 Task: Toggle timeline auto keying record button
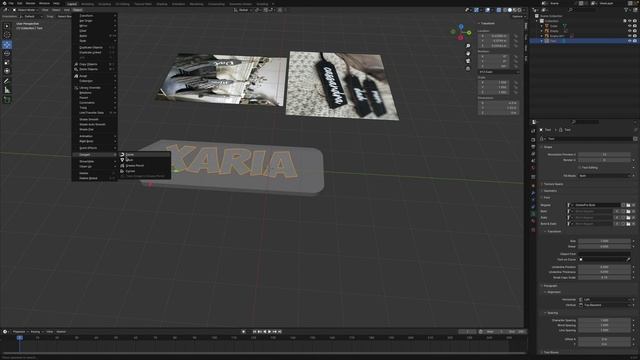click(x=244, y=332)
